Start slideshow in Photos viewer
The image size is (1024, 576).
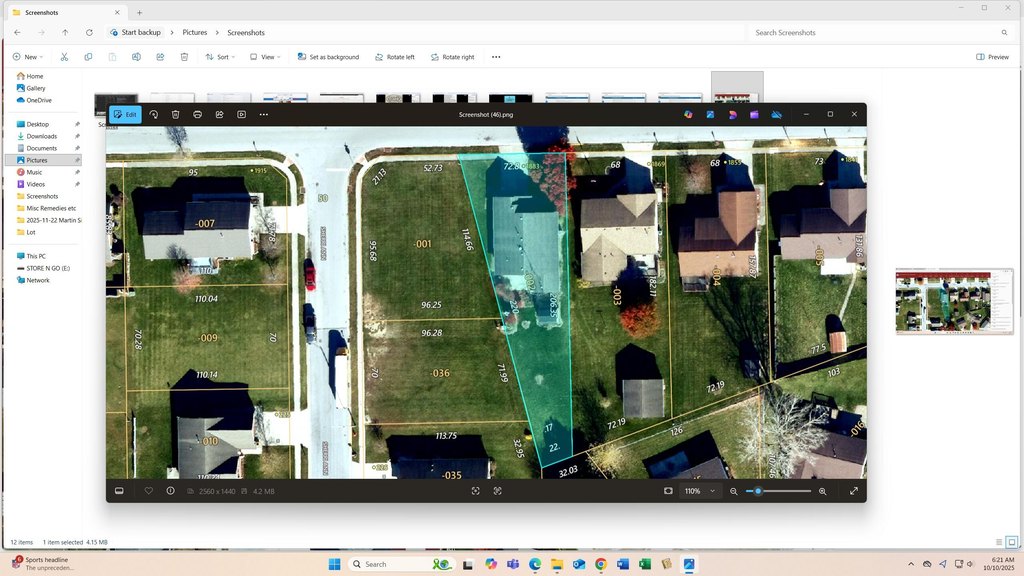[x=241, y=115]
